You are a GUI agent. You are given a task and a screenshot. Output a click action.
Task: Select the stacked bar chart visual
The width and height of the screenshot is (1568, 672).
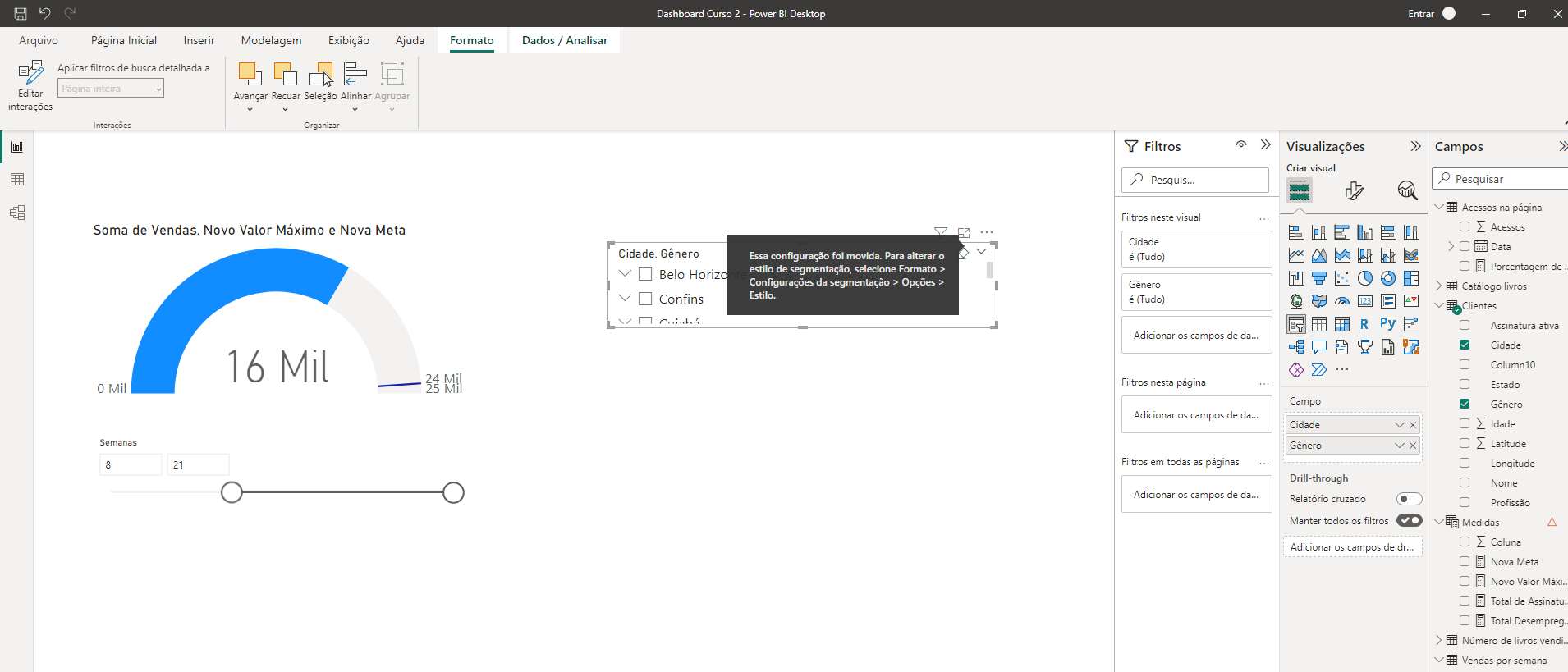point(1295,232)
